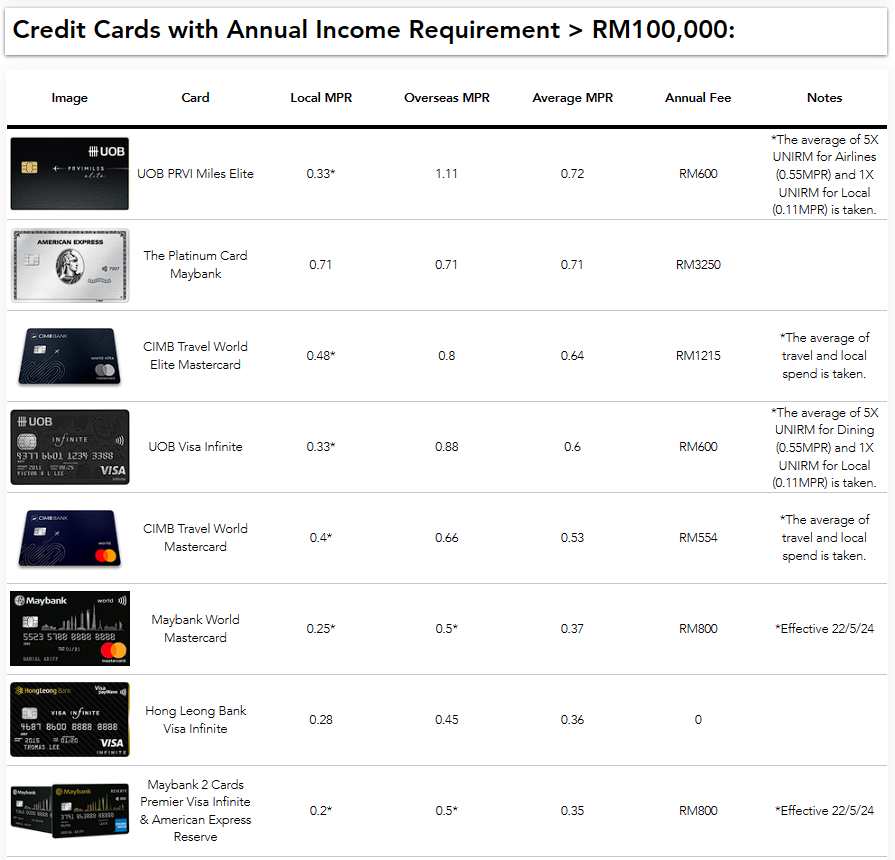Click the annual fee RM554
895x860 pixels.
tap(698, 538)
